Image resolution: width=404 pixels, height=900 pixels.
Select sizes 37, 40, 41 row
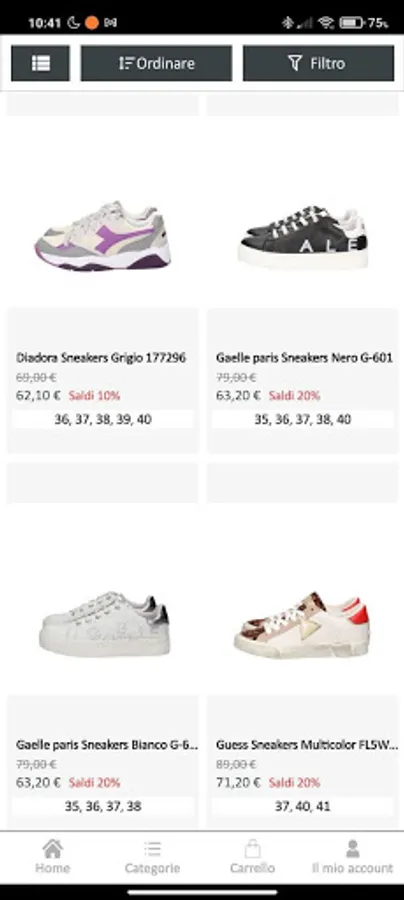pos(302,806)
